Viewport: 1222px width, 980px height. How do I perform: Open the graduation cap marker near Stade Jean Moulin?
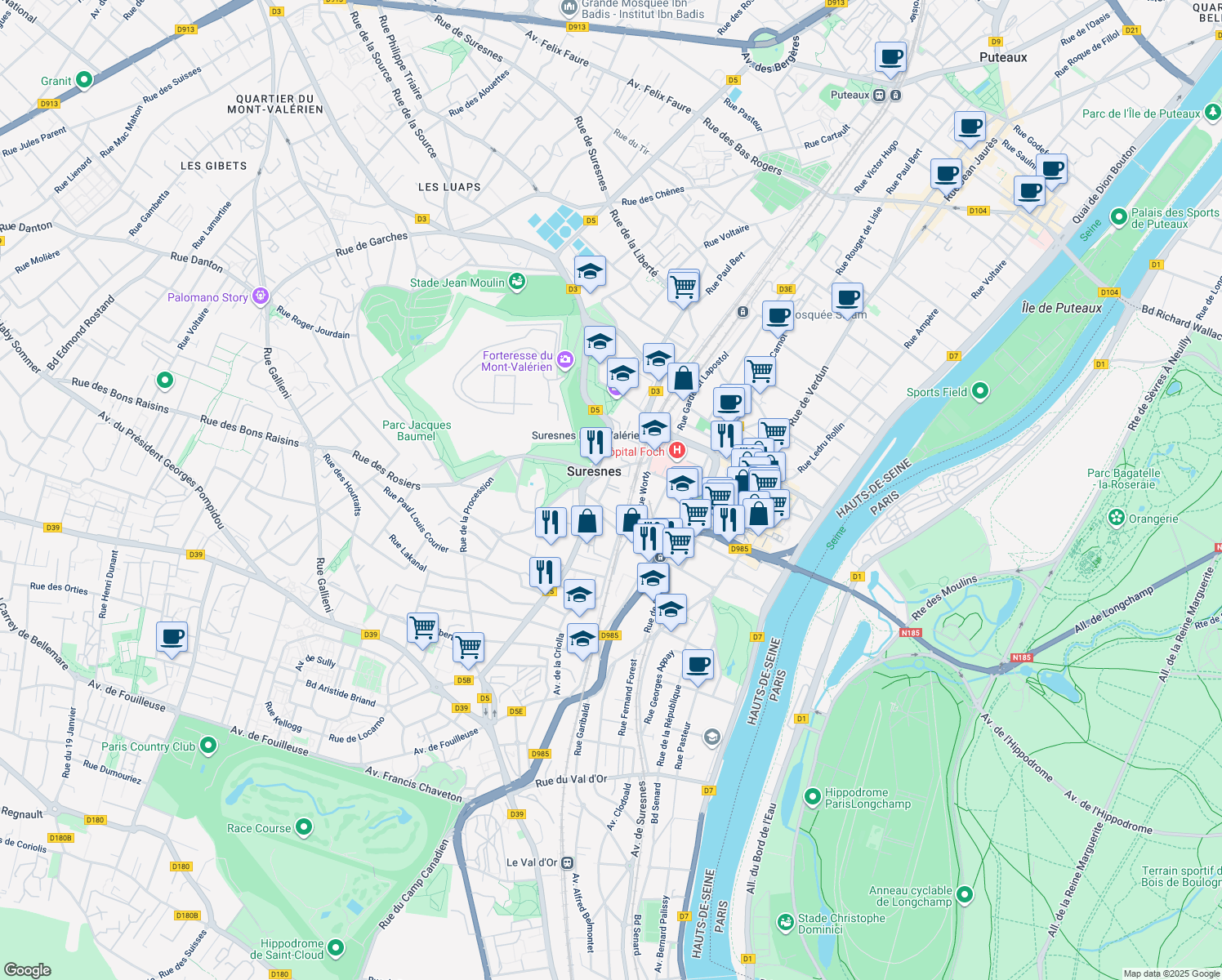[x=591, y=272]
